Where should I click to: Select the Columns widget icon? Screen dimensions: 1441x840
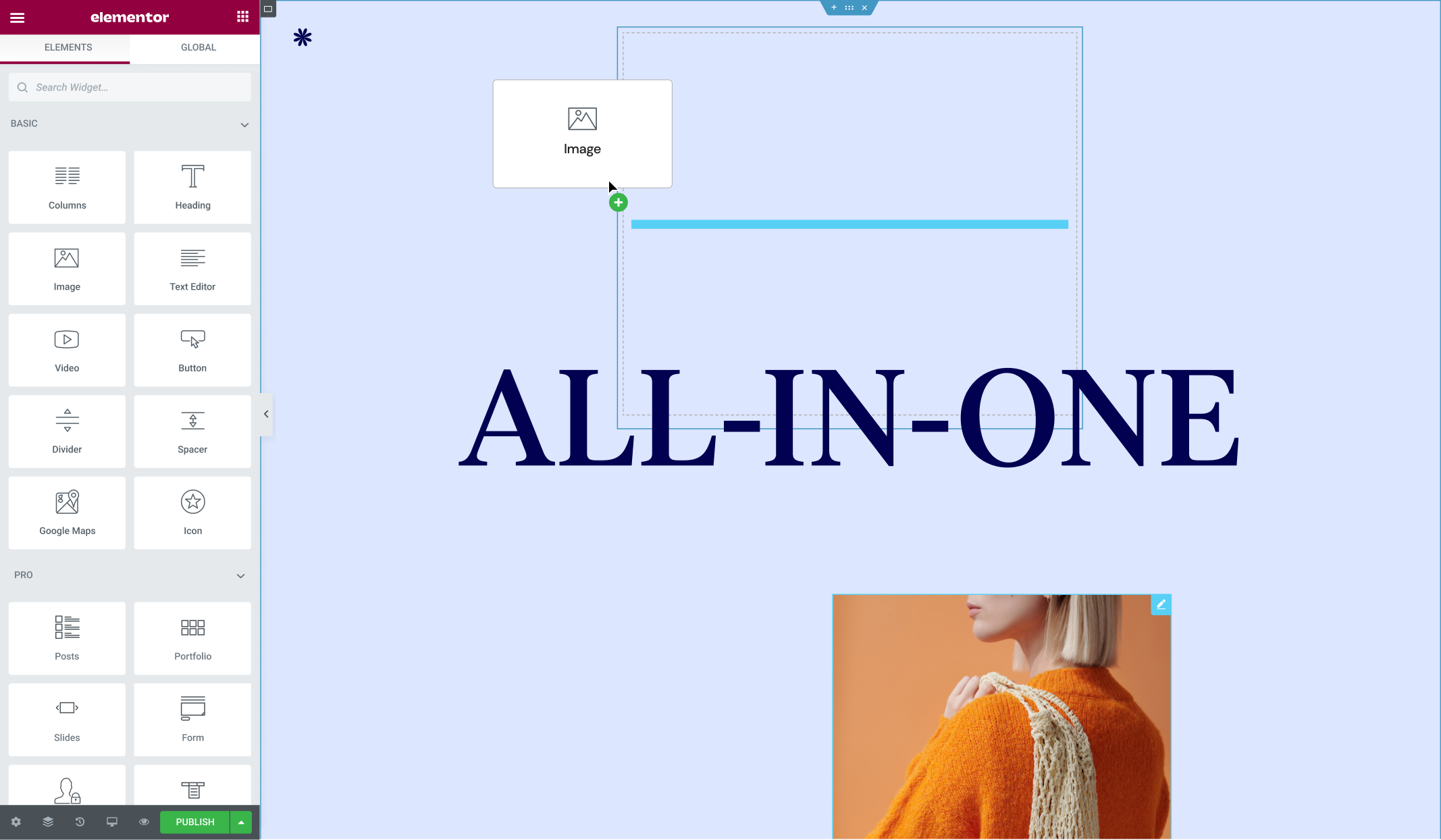[x=67, y=176]
